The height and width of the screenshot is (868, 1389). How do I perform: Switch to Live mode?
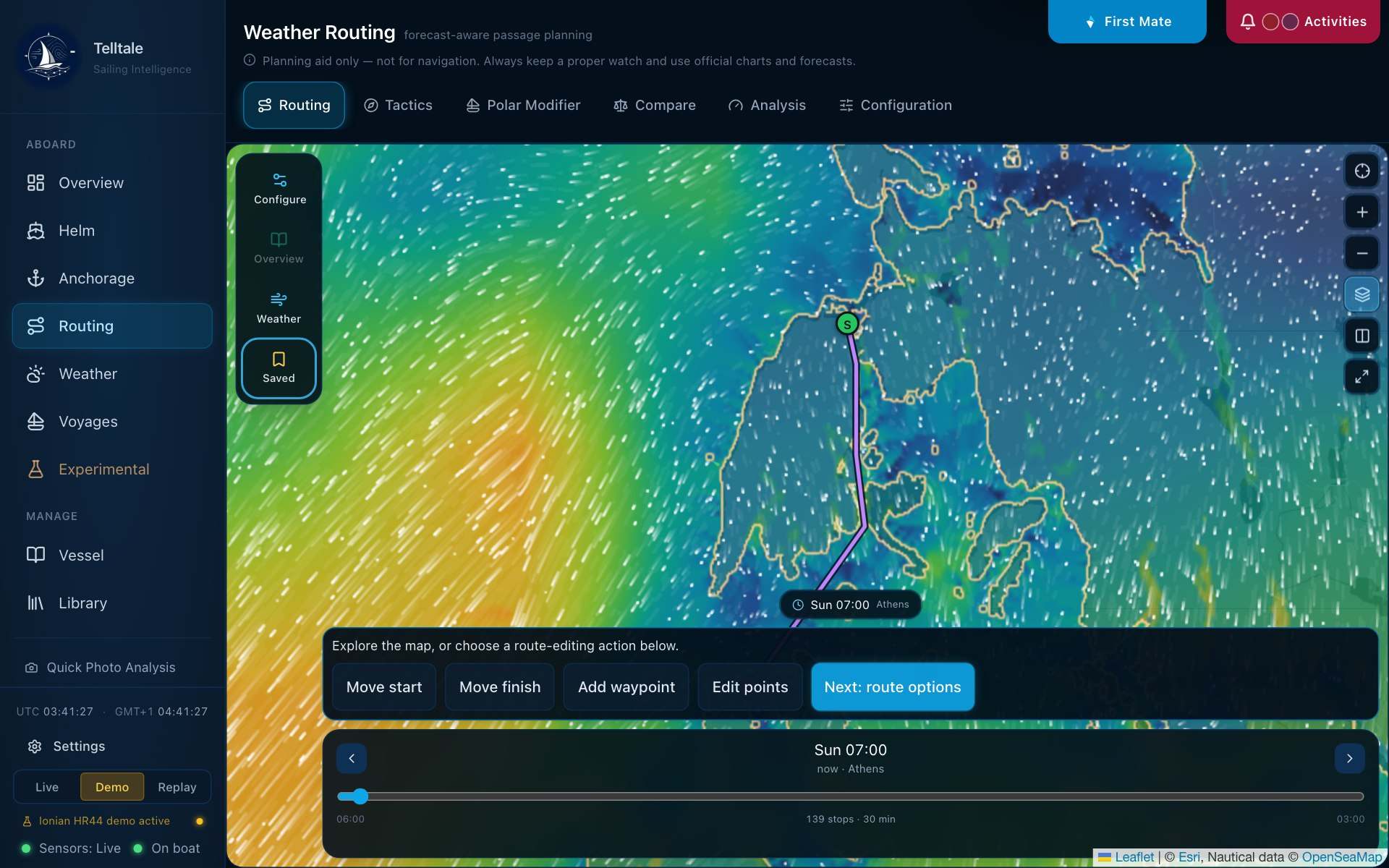(x=47, y=787)
